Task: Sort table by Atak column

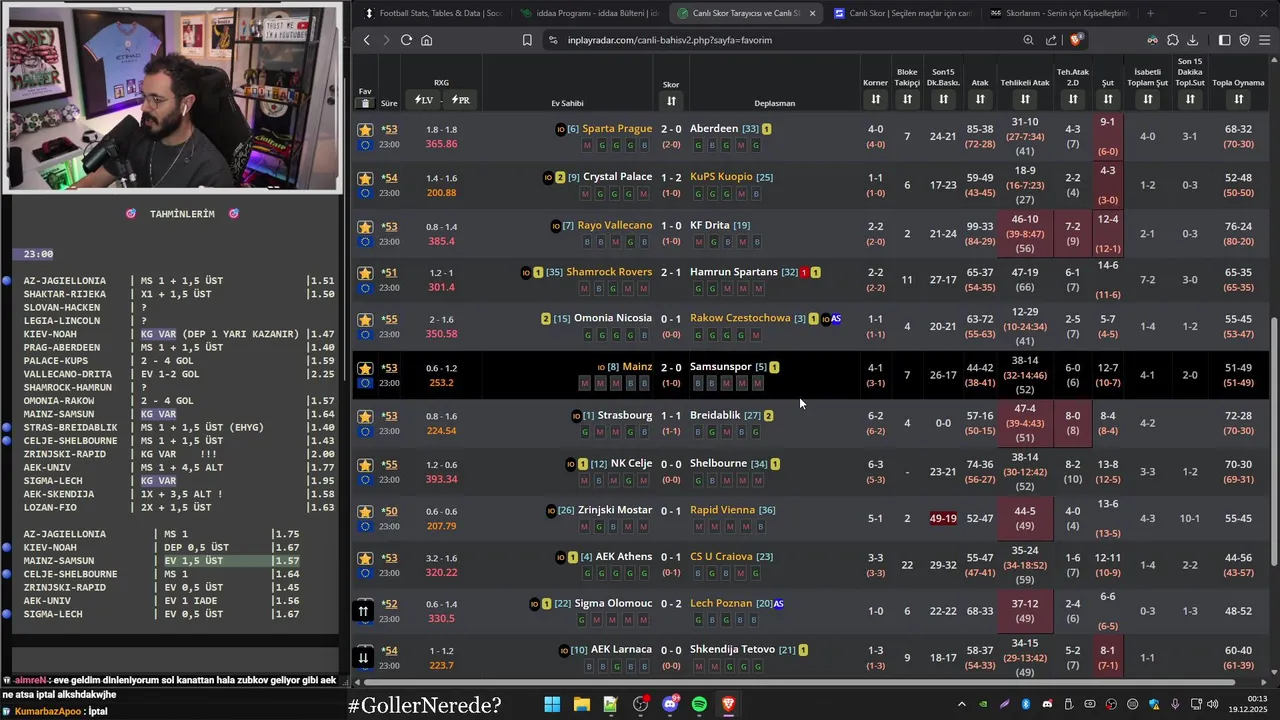Action: pyautogui.click(x=980, y=99)
